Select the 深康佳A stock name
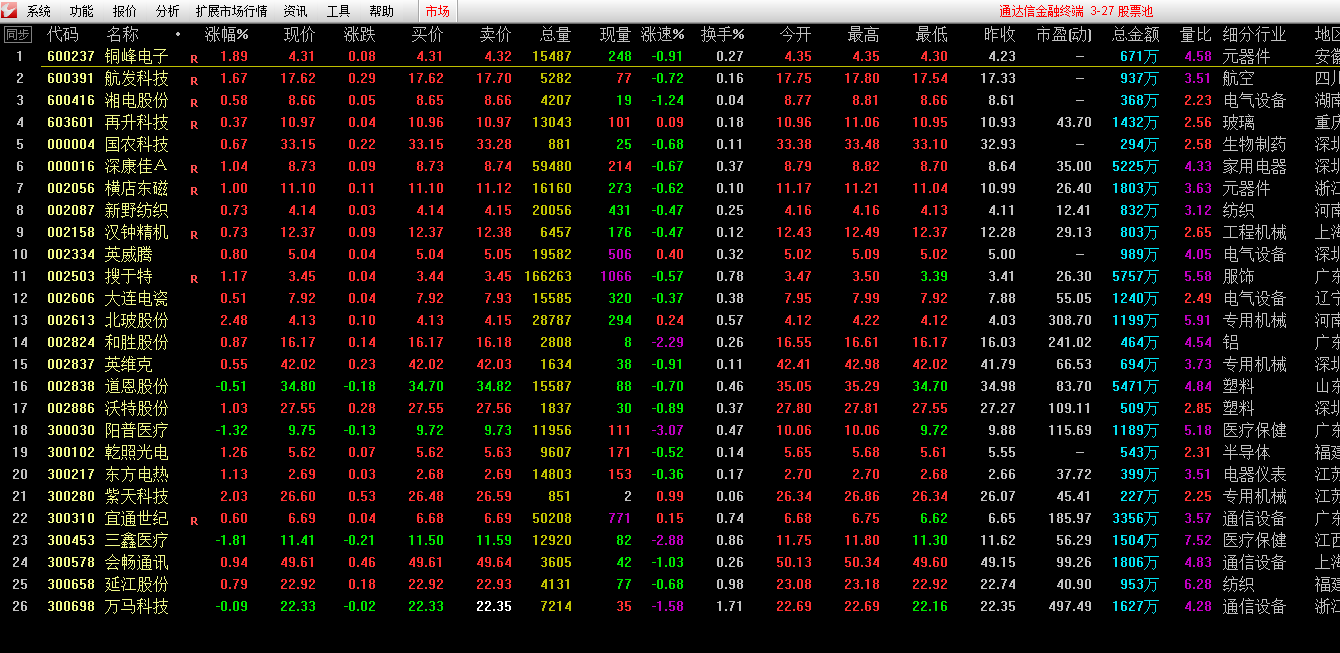Viewport: 1340px width, 653px height. [137, 166]
